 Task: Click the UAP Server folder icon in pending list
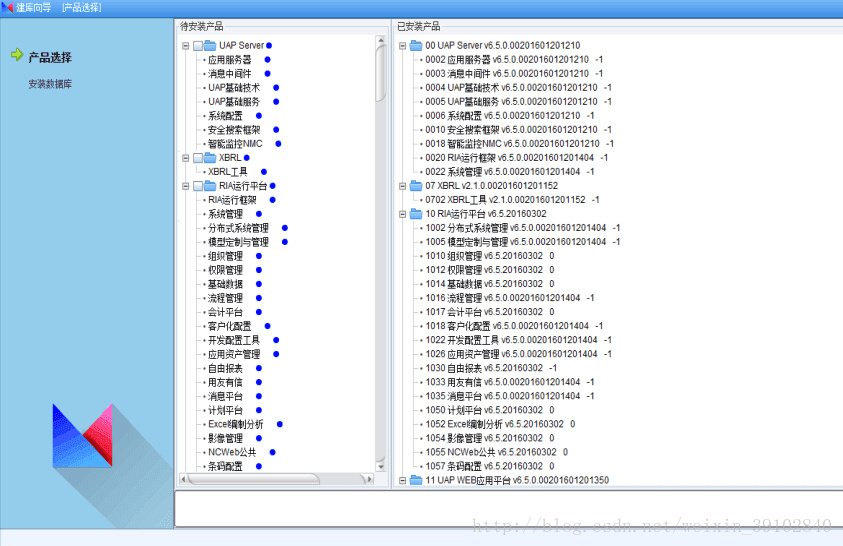click(210, 46)
